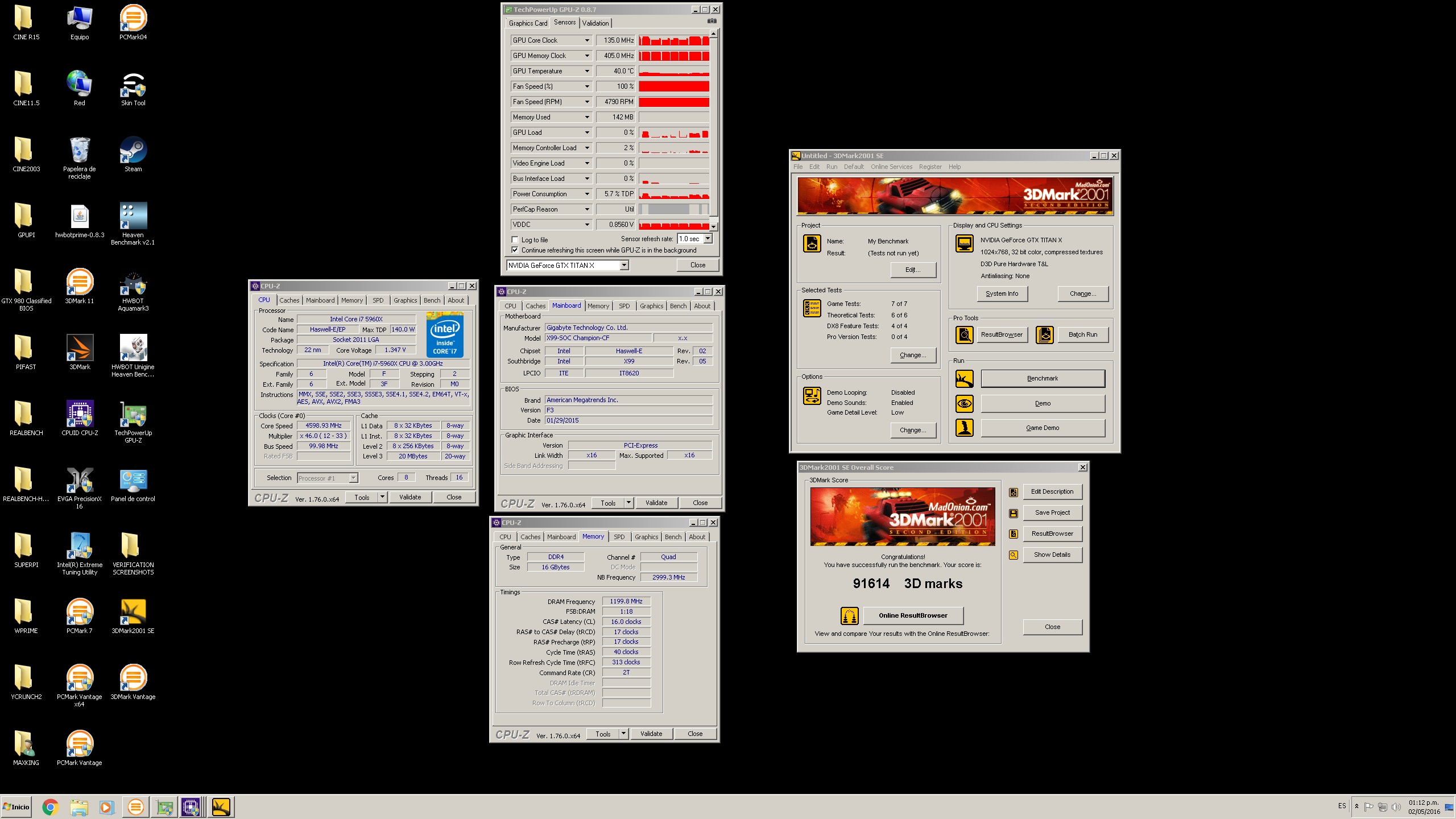Screen dimensions: 1456x819
Task: Click the Inicio start button
Action: point(16,806)
